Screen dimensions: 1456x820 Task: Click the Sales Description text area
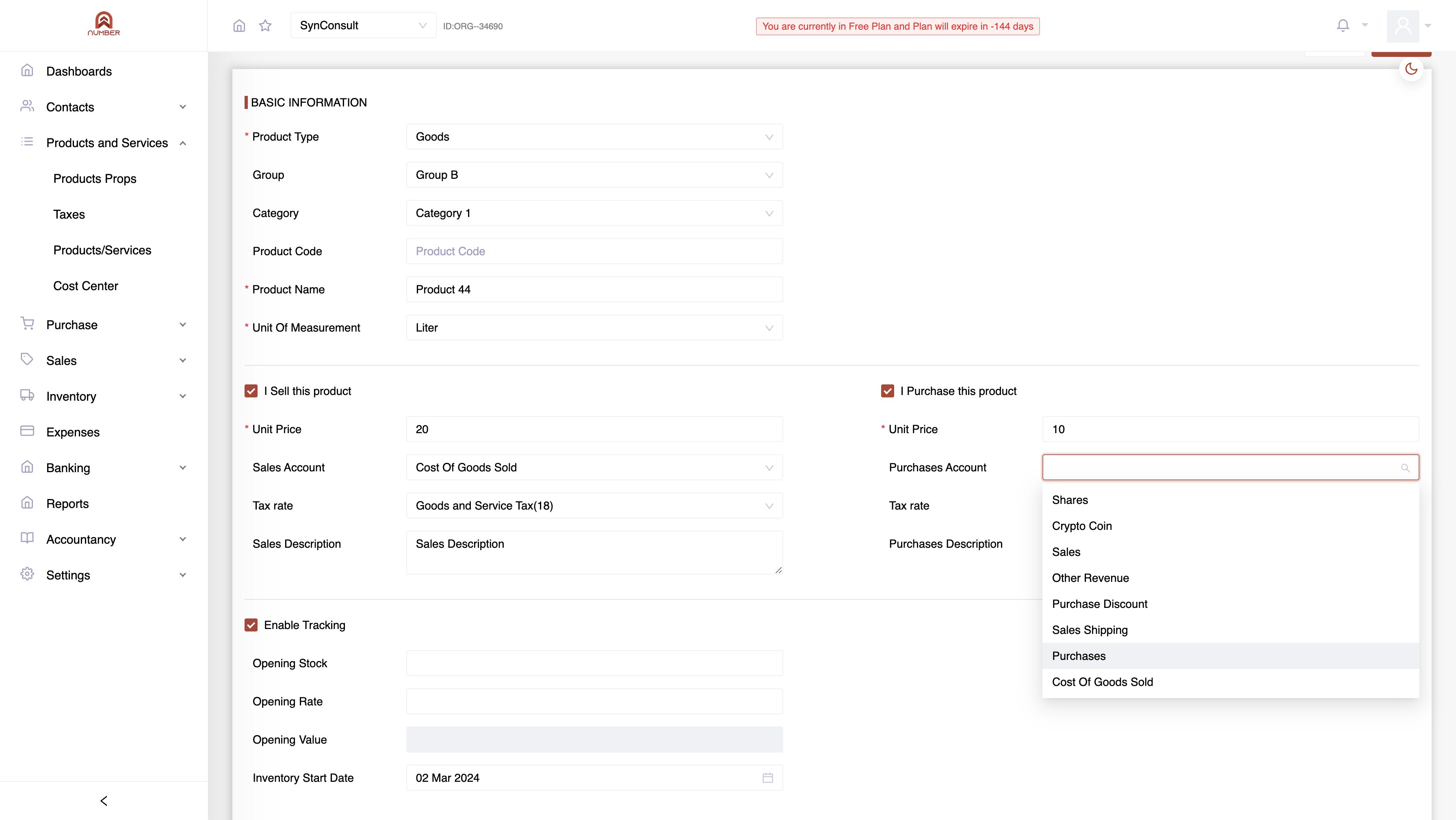coord(594,553)
